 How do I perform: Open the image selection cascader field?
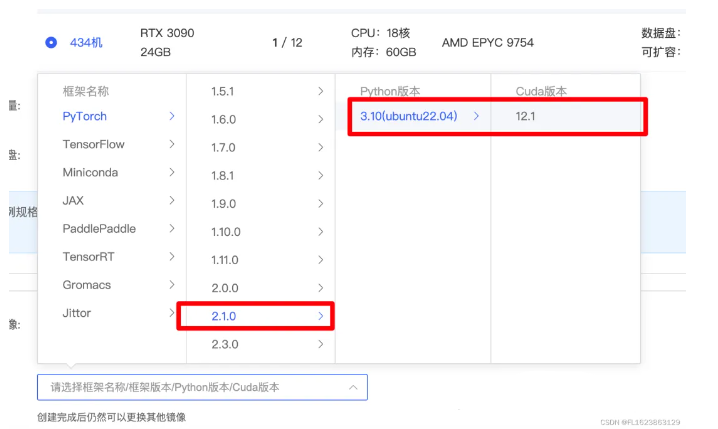pyautogui.click(x=202, y=387)
